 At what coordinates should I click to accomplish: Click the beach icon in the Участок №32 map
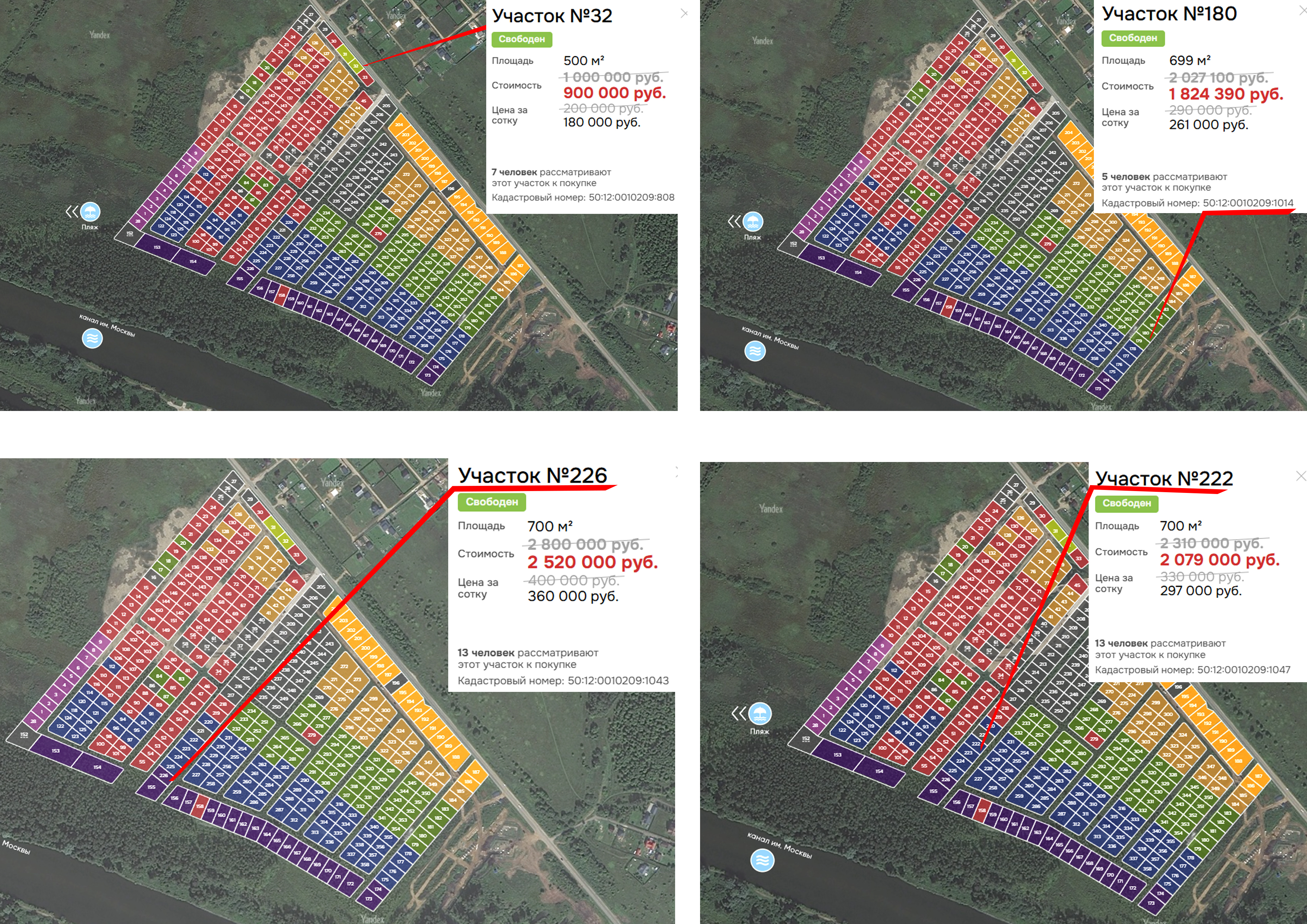pos(90,212)
